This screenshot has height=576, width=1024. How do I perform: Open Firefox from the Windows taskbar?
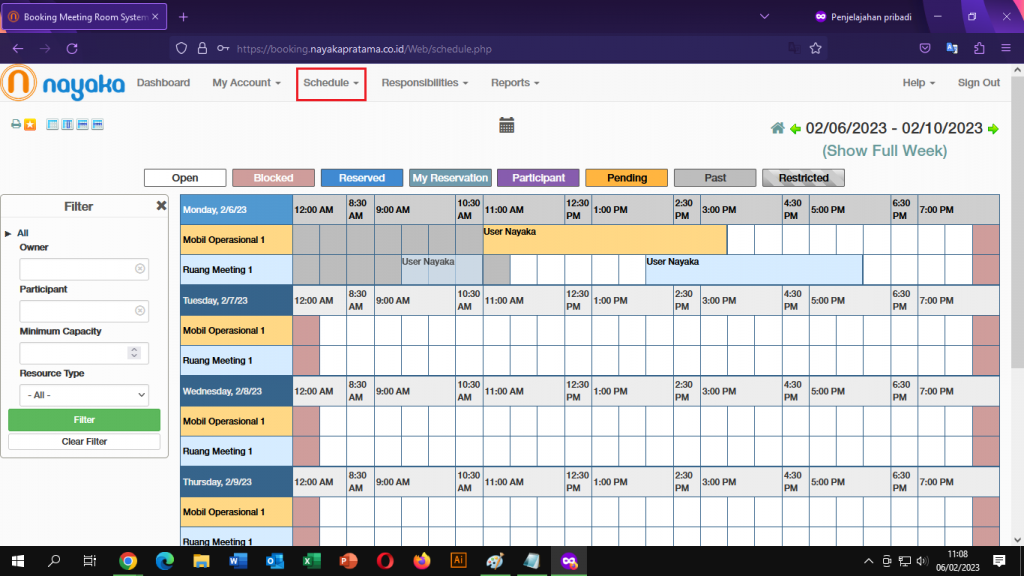pyautogui.click(x=420, y=561)
